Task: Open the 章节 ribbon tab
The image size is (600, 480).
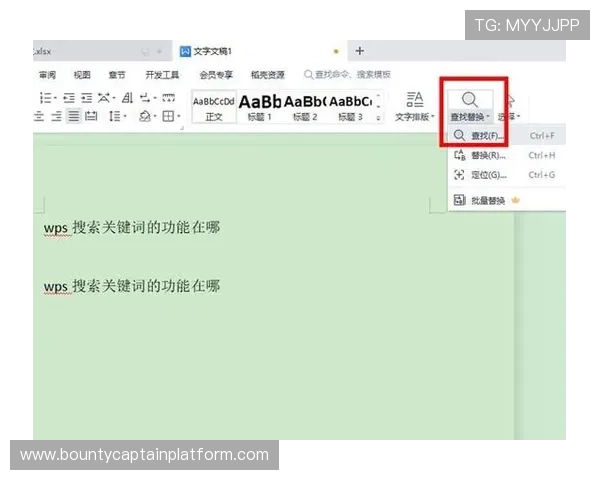Action: [x=117, y=75]
